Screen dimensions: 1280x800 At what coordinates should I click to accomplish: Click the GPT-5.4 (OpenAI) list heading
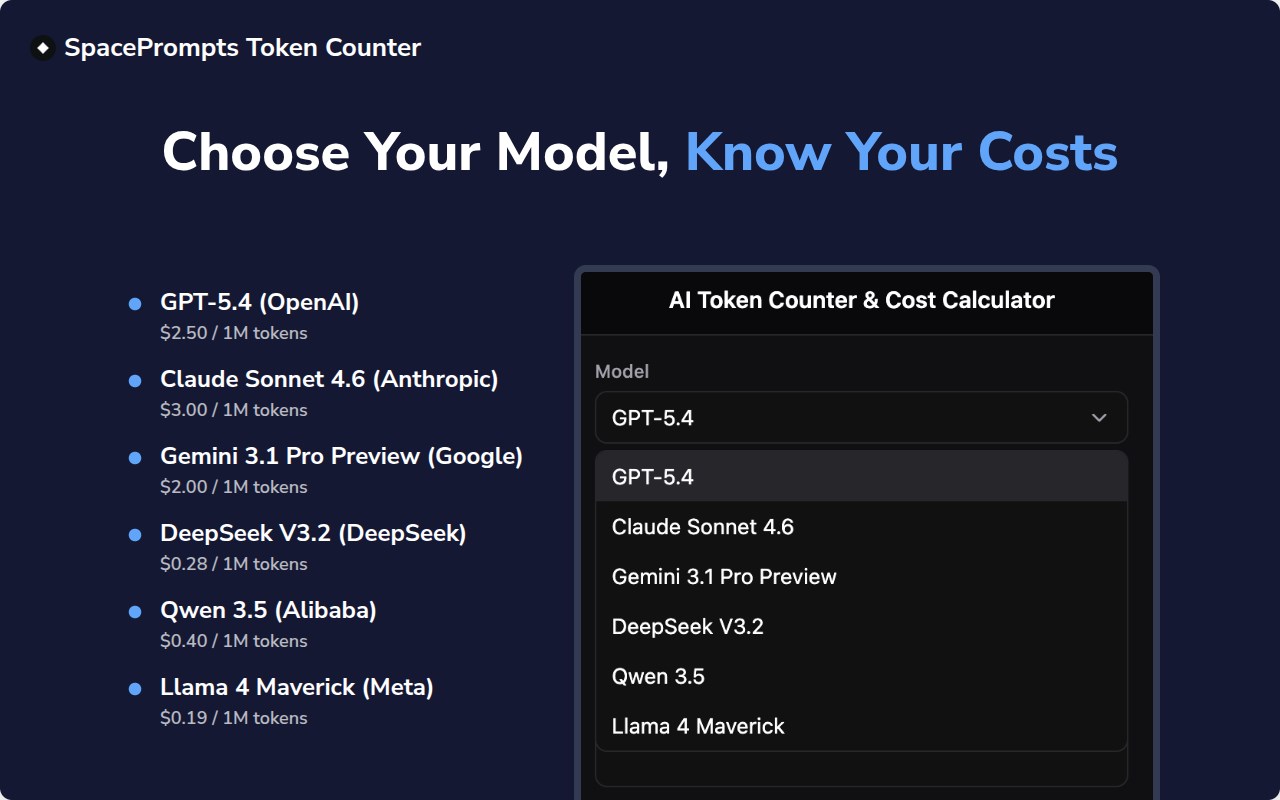pyautogui.click(x=259, y=302)
